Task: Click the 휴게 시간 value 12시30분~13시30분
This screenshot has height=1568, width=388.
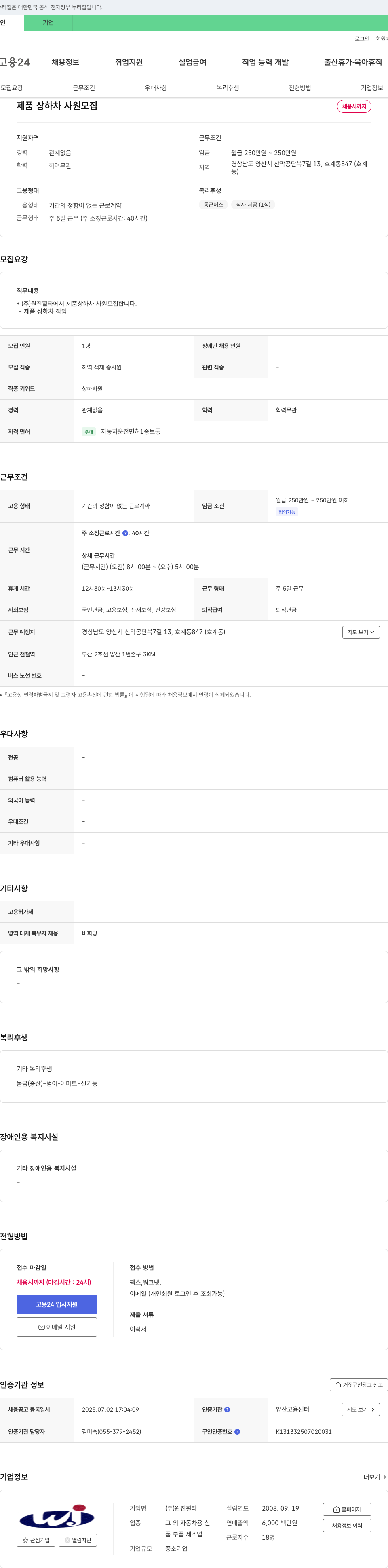Action: click(x=108, y=589)
